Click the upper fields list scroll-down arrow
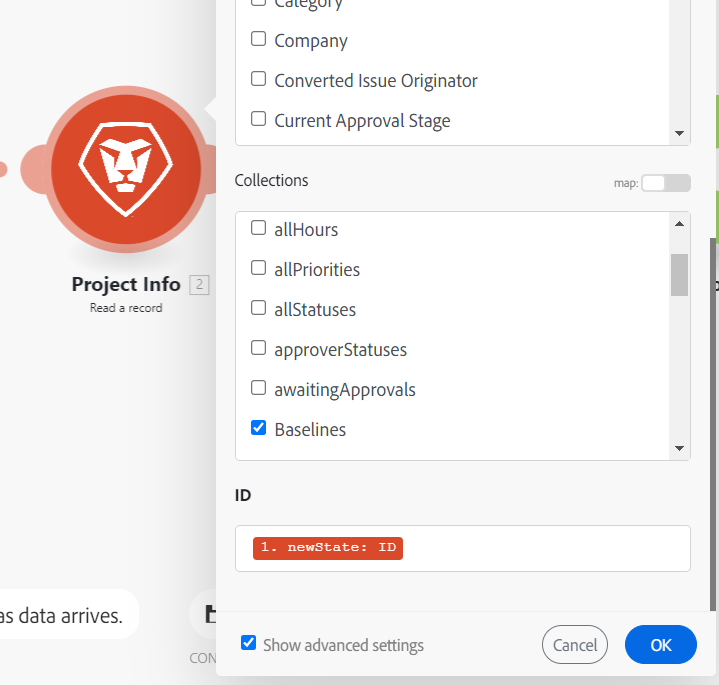 point(679,133)
